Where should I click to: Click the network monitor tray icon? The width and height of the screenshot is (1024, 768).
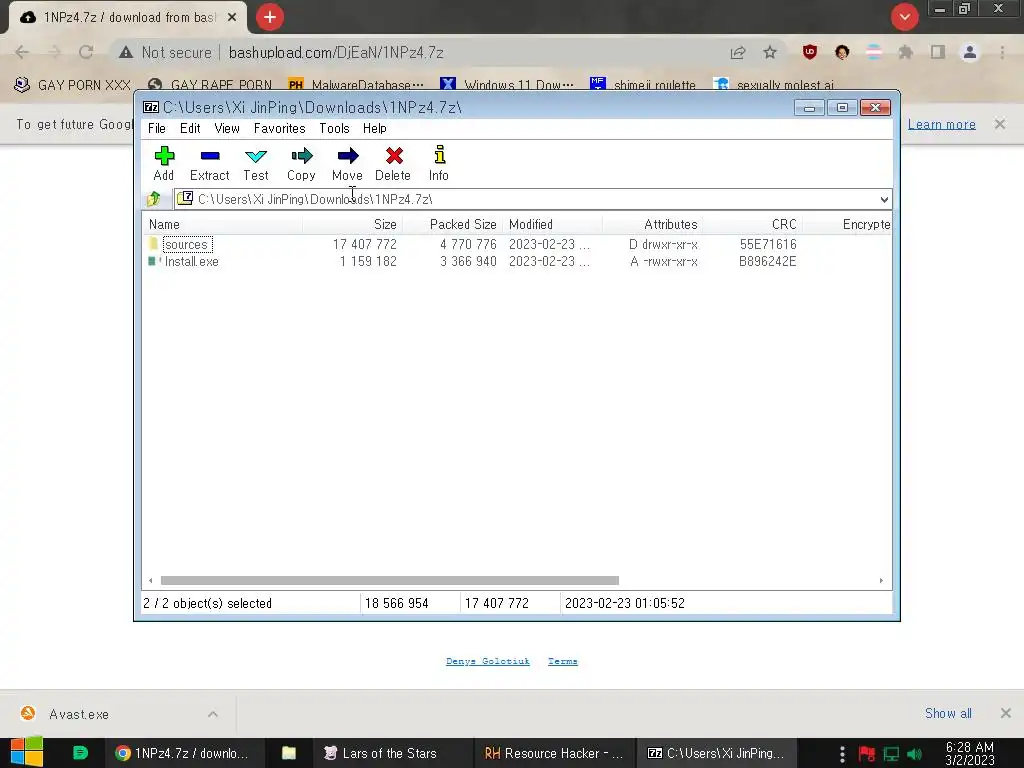(891, 754)
